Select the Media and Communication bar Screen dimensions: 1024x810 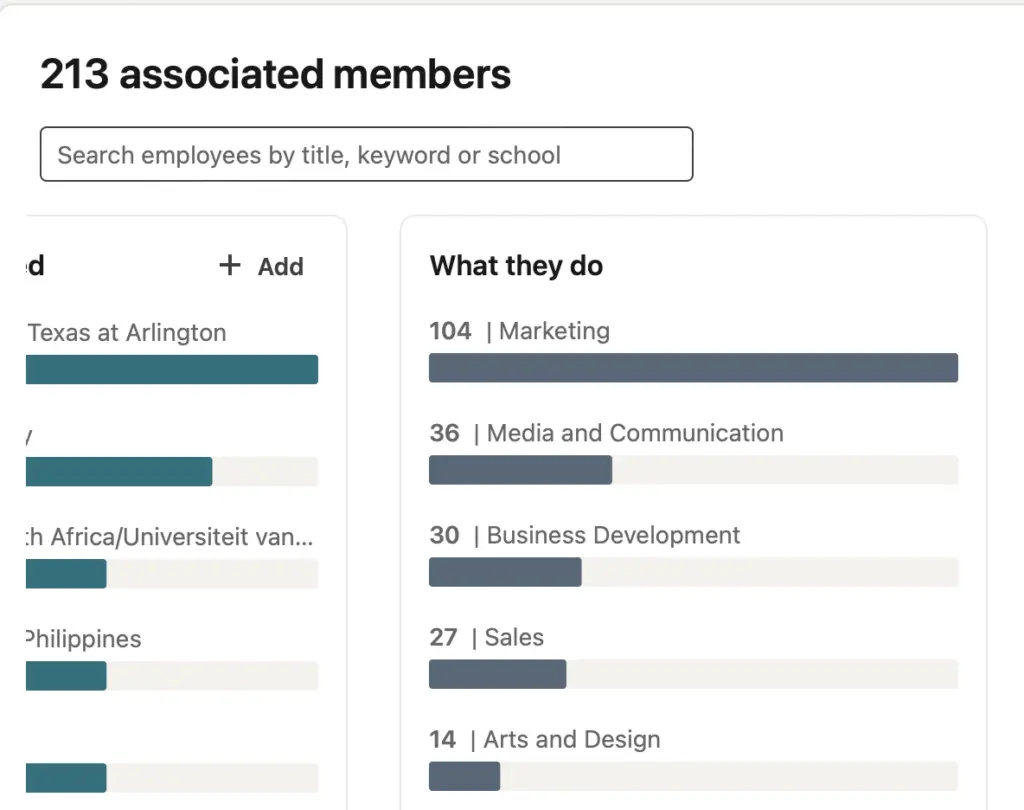point(520,470)
